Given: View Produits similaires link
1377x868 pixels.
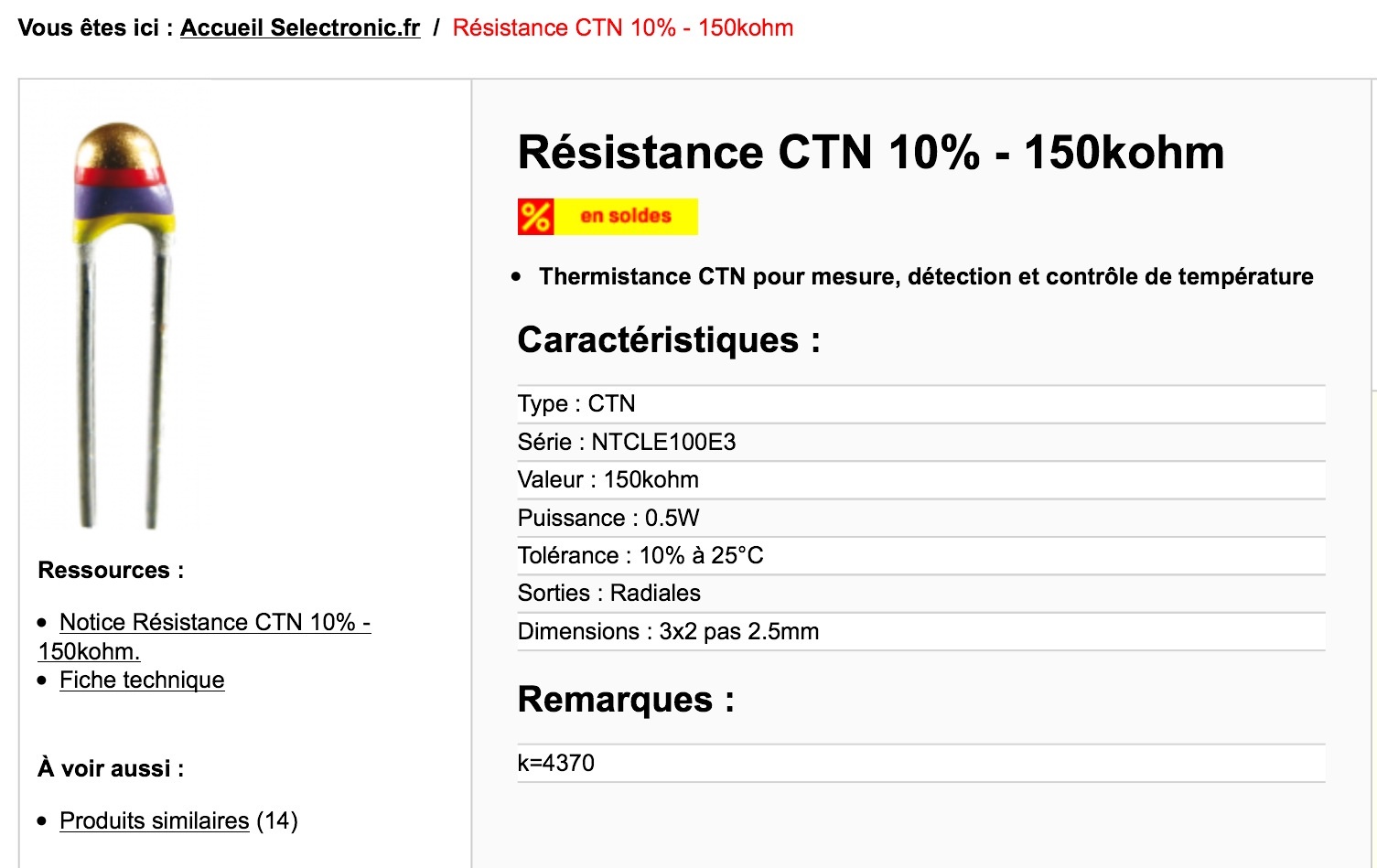Looking at the screenshot, I should [x=154, y=821].
